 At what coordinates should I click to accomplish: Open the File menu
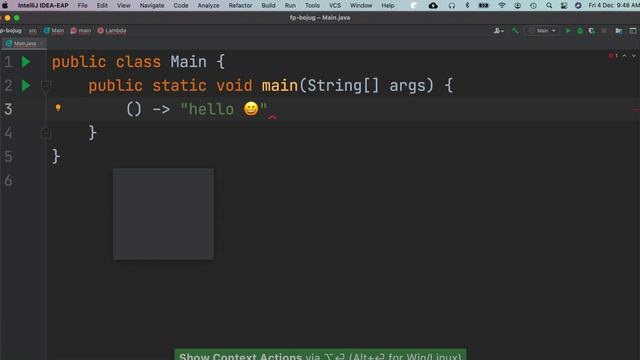pyautogui.click(x=82, y=6)
